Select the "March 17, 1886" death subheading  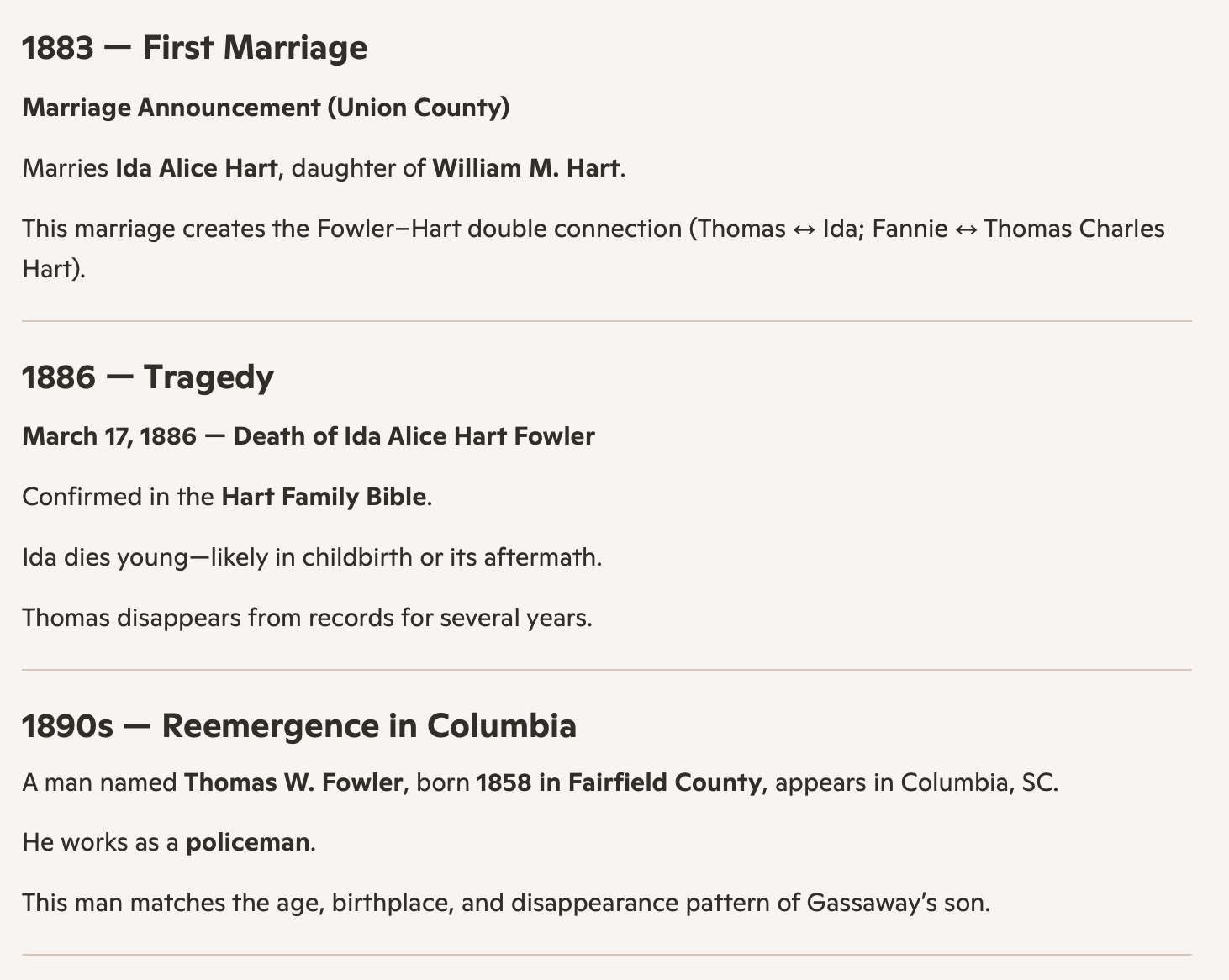tap(109, 436)
